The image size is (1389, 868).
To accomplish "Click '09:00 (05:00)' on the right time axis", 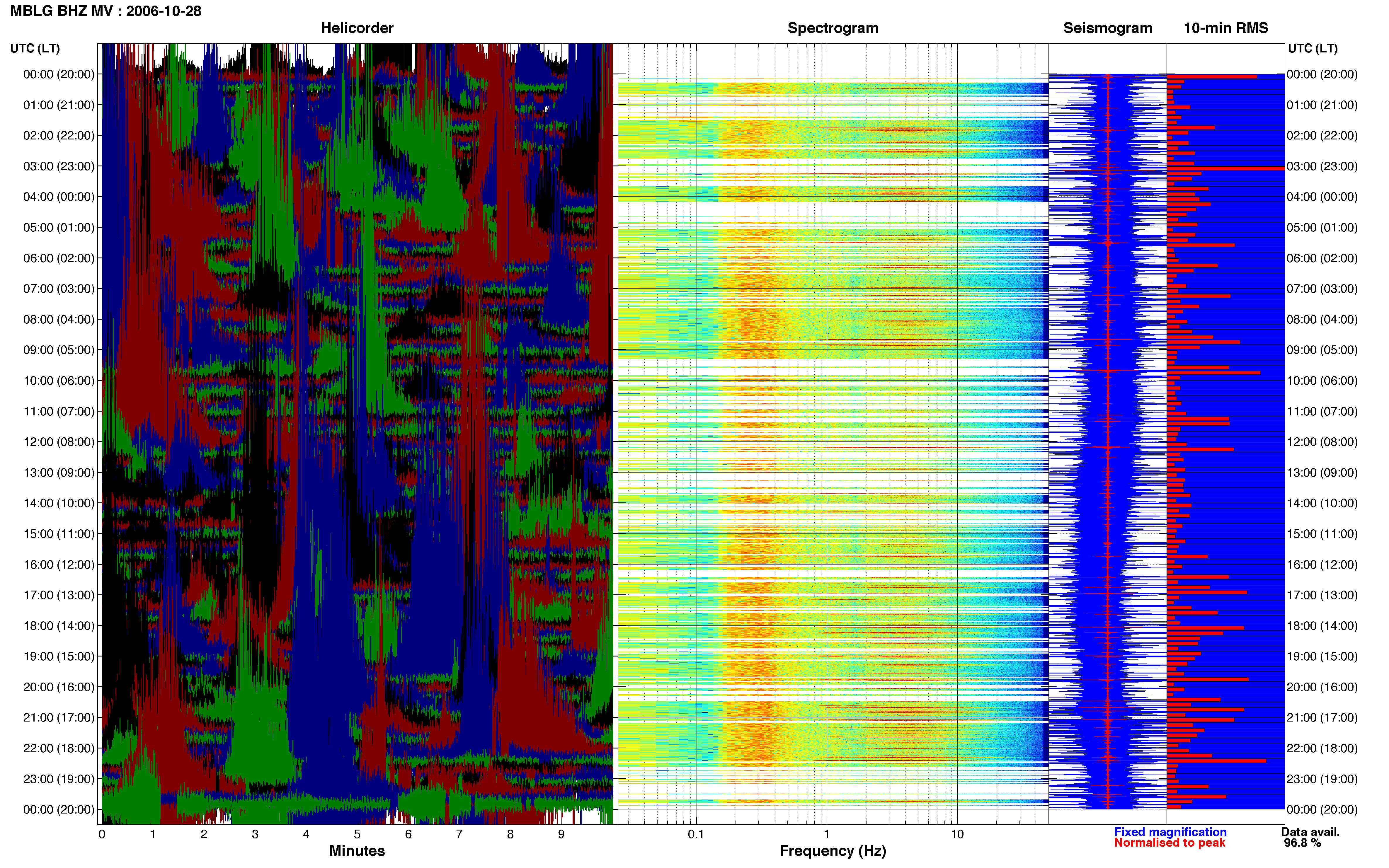I will (x=1322, y=350).
